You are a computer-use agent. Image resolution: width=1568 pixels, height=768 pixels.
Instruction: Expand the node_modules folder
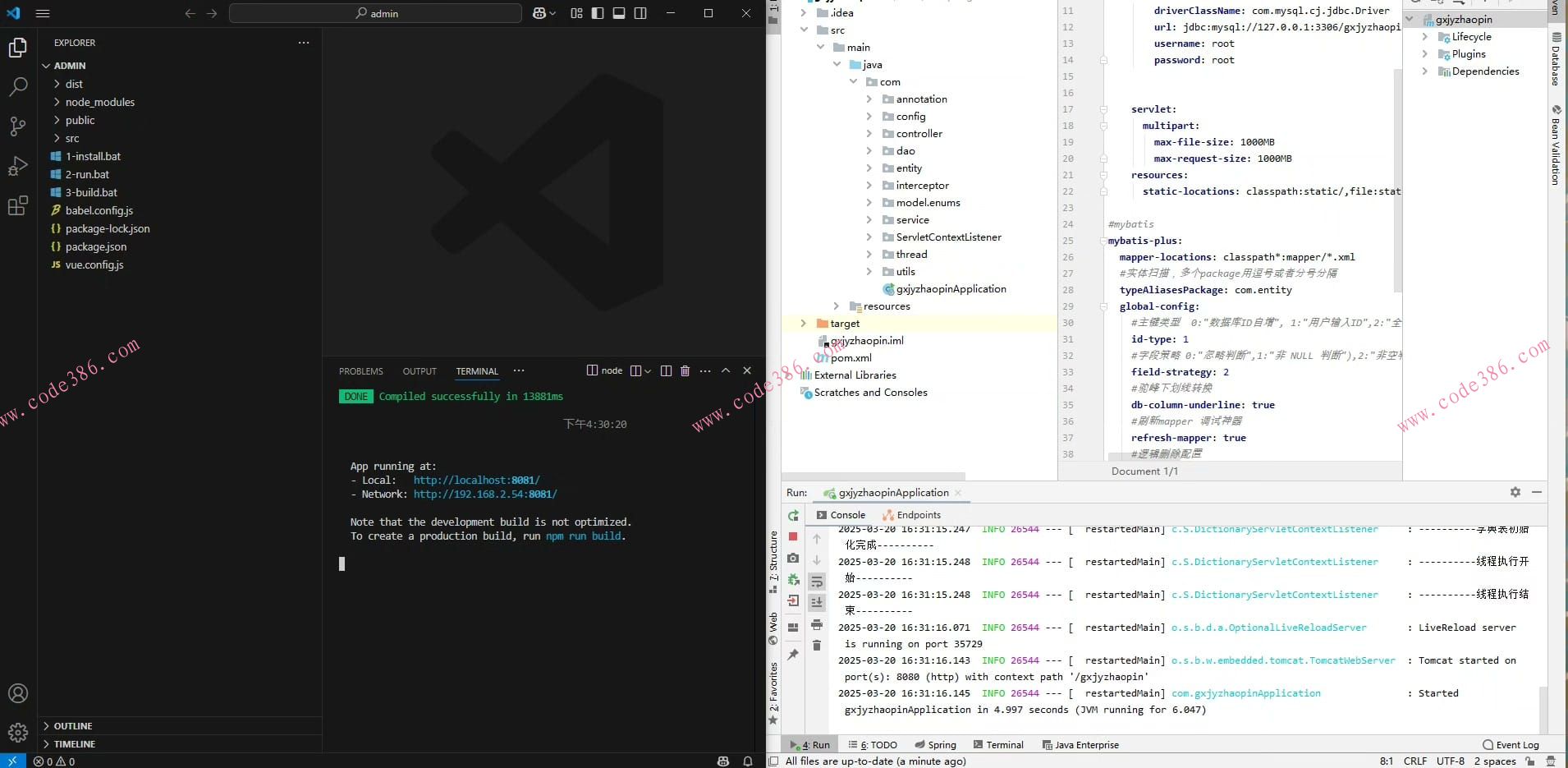tap(99, 102)
